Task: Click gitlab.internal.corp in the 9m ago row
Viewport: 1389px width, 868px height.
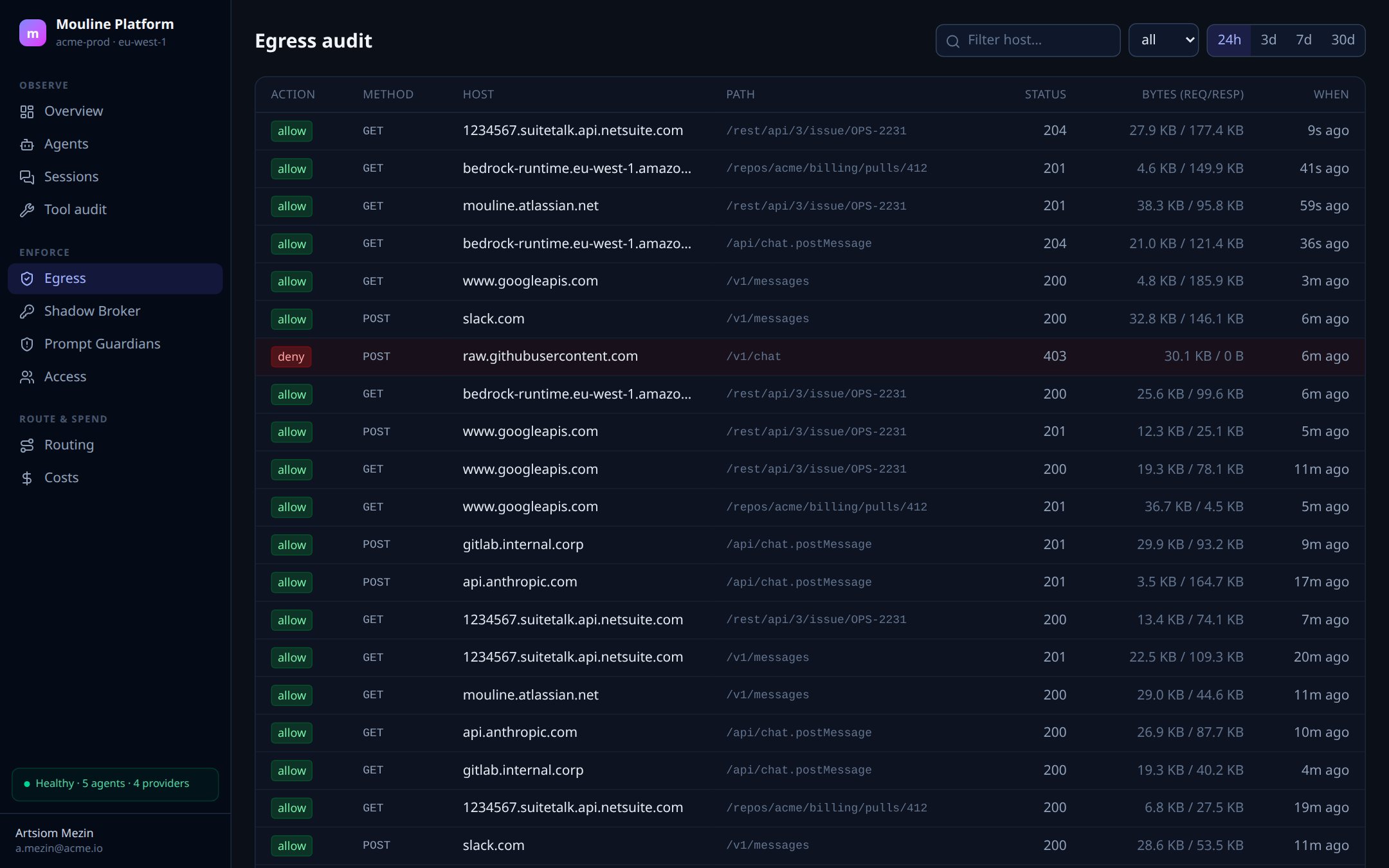Action: coord(523,545)
